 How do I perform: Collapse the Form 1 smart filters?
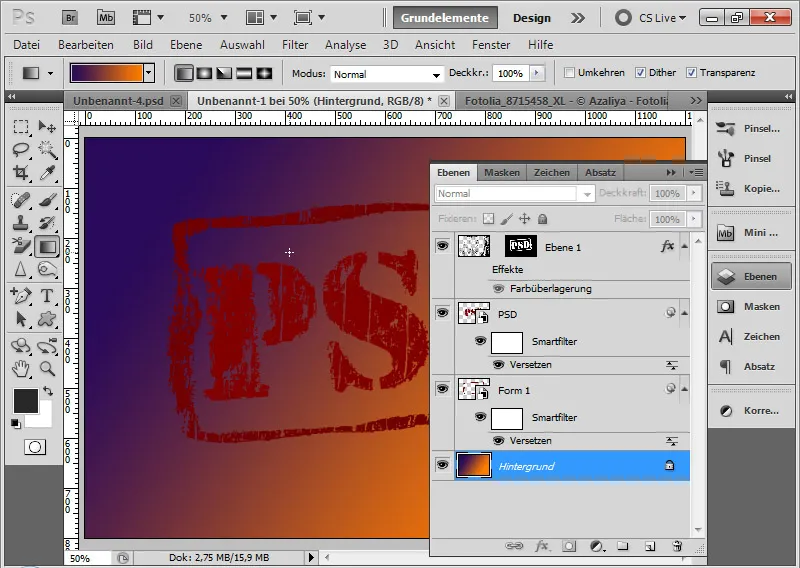click(x=684, y=389)
